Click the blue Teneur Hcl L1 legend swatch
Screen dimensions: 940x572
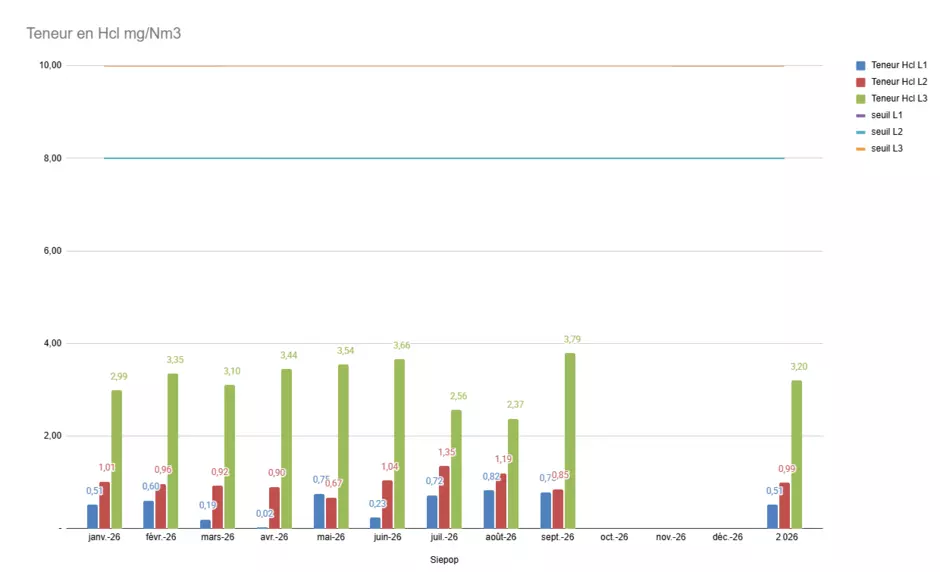[x=860, y=65]
